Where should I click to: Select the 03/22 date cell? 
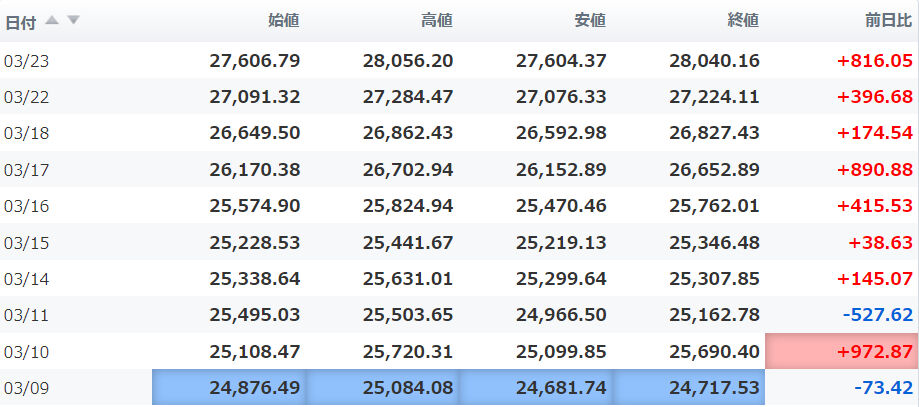(x=26, y=97)
